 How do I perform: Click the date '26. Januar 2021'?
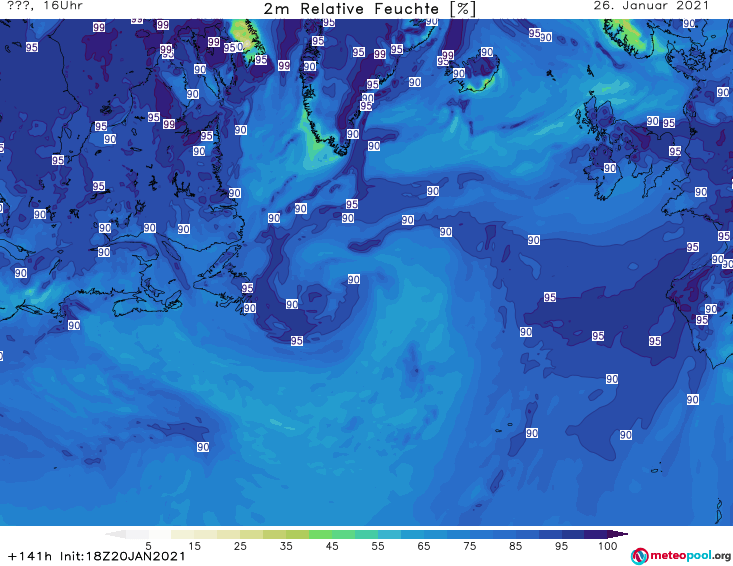(651, 6)
